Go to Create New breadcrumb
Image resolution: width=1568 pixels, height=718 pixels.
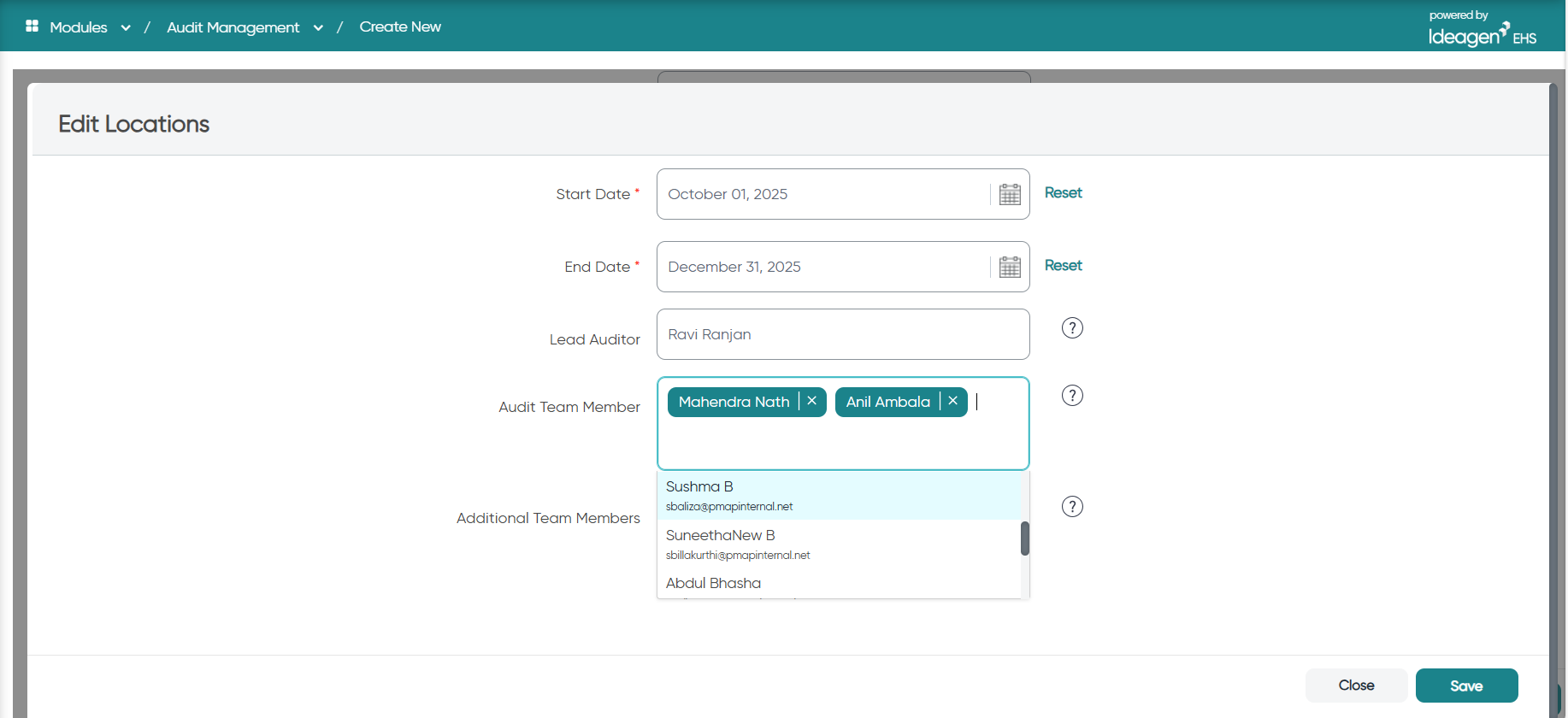400,26
